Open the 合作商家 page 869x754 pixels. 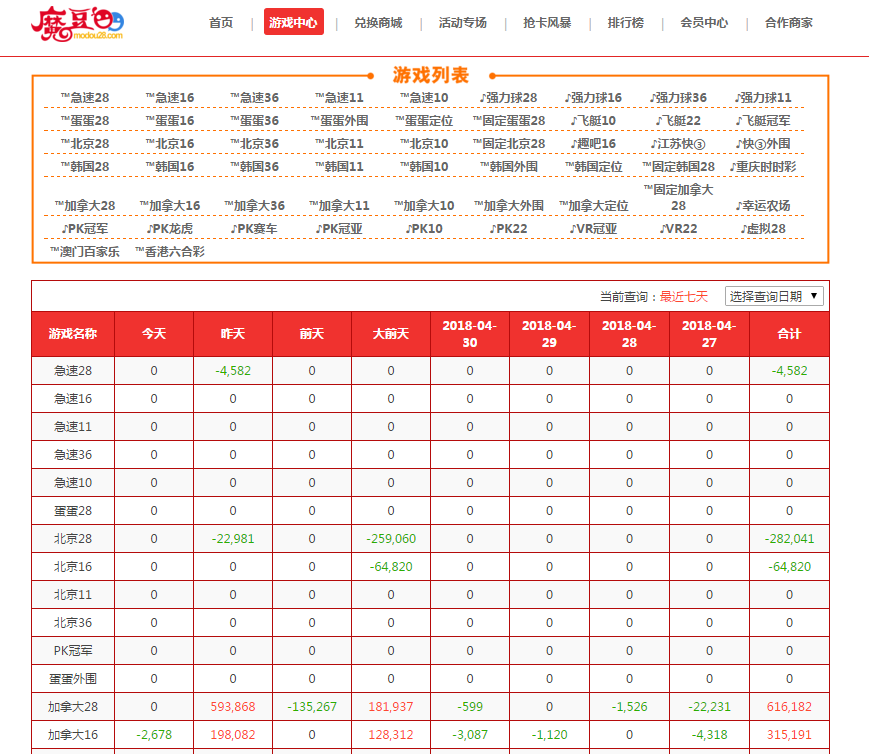788,23
